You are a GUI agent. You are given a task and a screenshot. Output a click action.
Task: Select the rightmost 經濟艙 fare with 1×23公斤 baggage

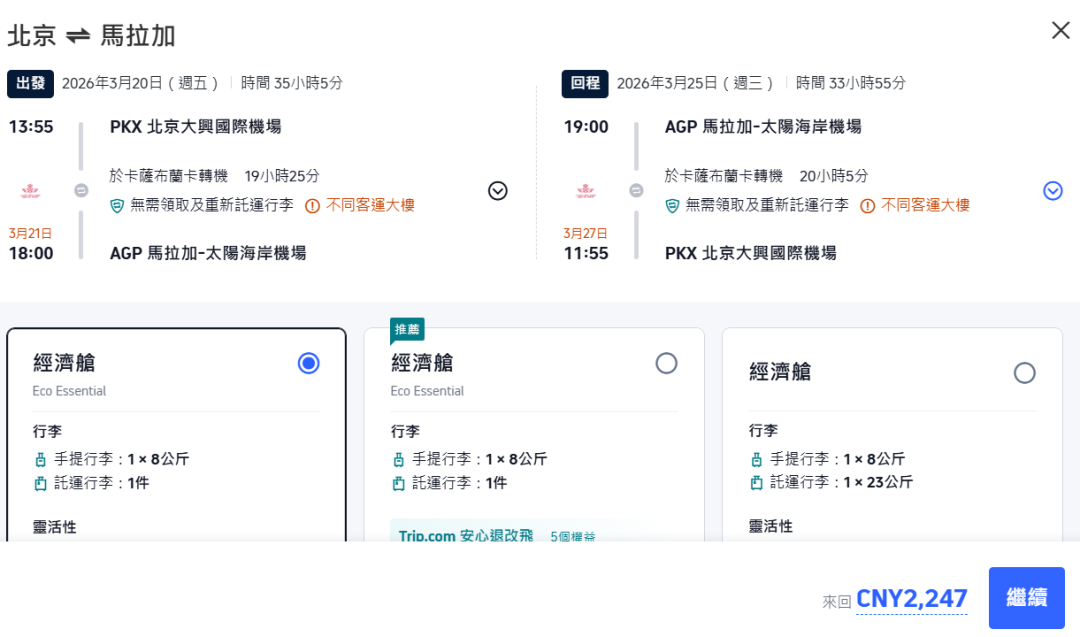pyautogui.click(x=1025, y=372)
